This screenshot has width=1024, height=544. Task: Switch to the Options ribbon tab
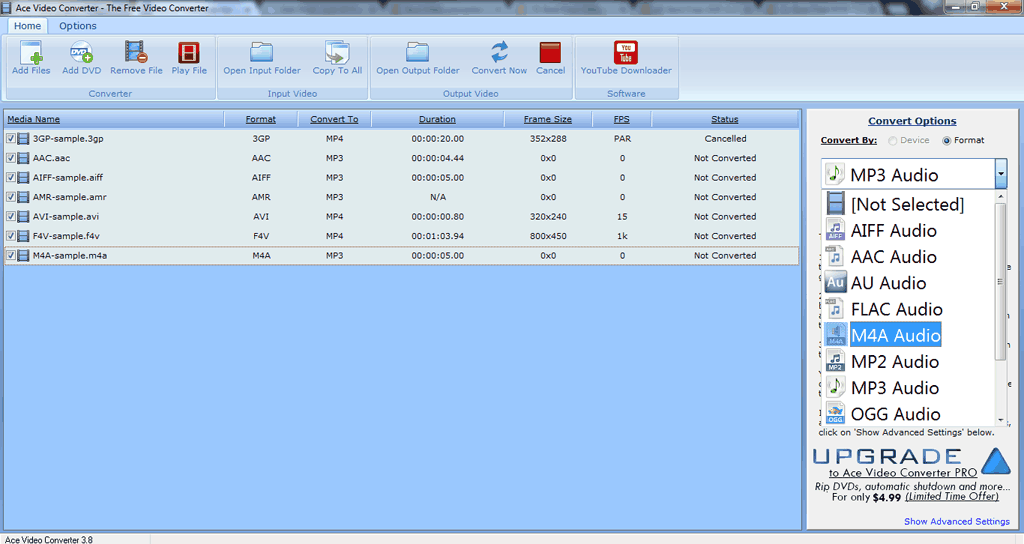(x=78, y=26)
